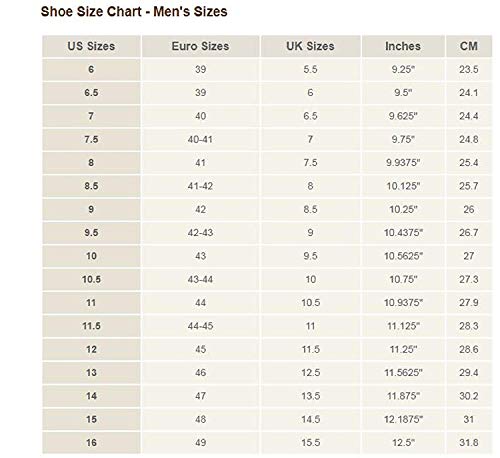Click the UK Sizes column header
The width and height of the screenshot is (500, 458).
pyautogui.click(x=310, y=46)
